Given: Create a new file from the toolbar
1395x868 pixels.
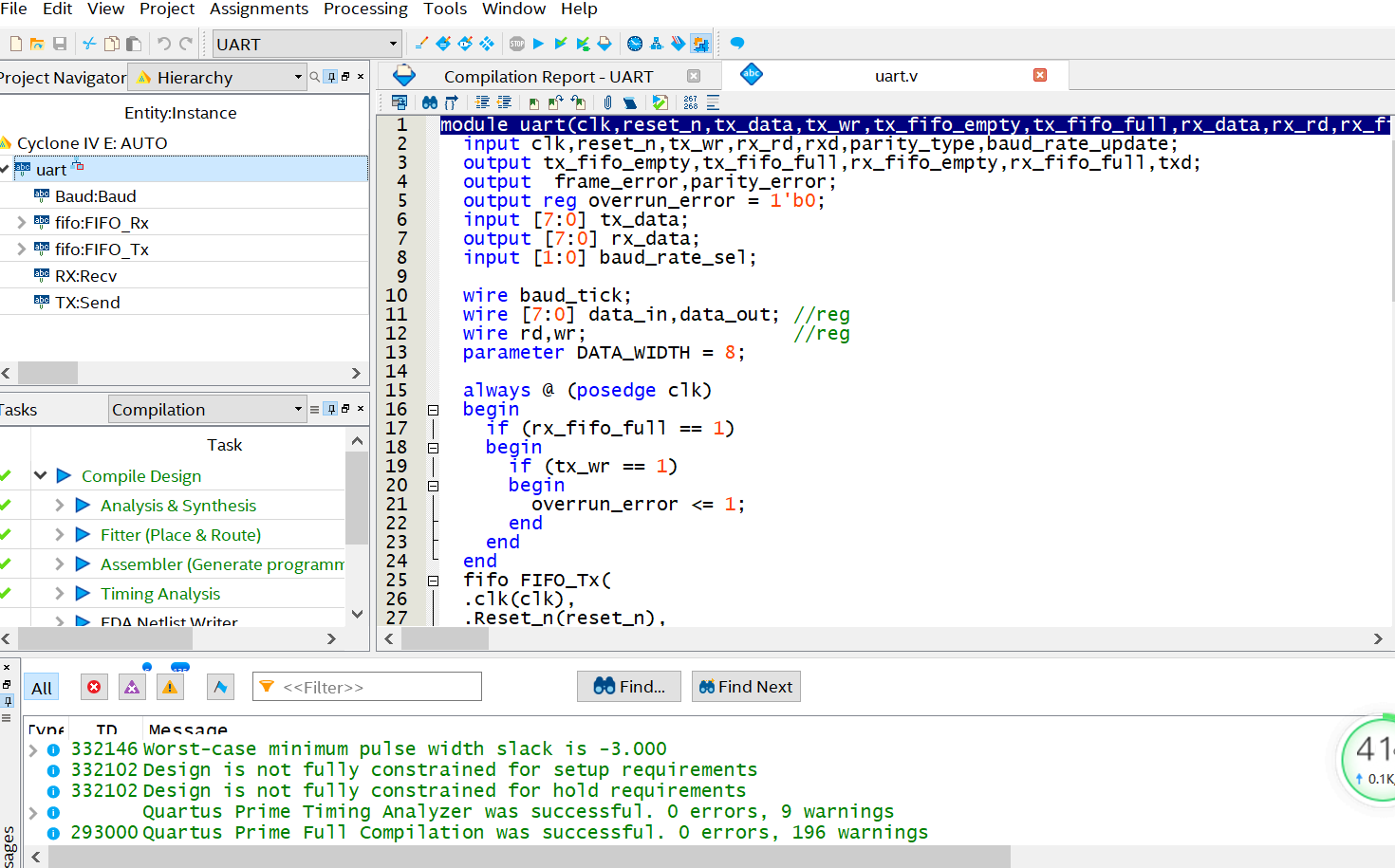Looking at the screenshot, I should click(15, 44).
